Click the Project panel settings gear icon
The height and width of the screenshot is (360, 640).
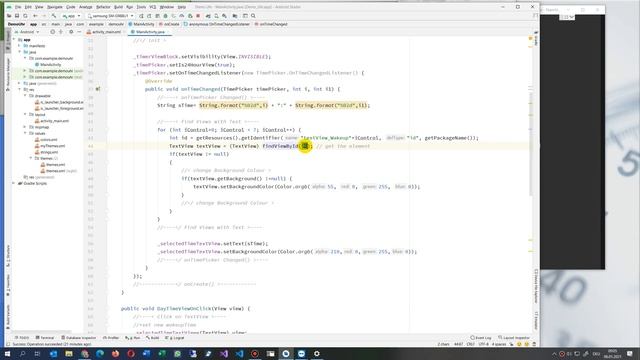(x=71, y=32)
